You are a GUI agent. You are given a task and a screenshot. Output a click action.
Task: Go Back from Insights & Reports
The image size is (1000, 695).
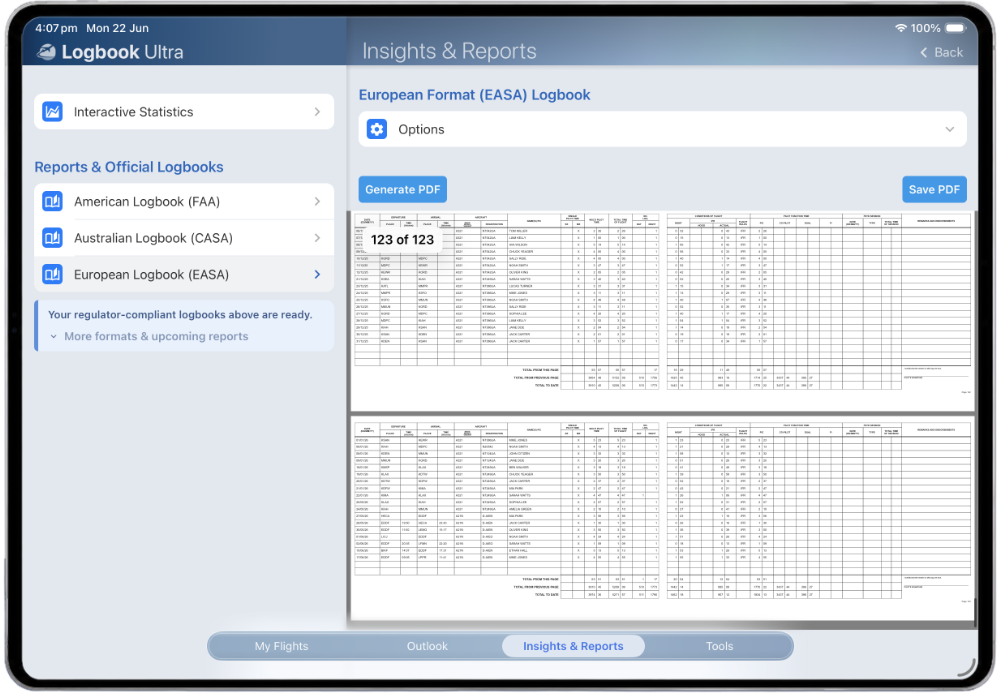pos(941,52)
